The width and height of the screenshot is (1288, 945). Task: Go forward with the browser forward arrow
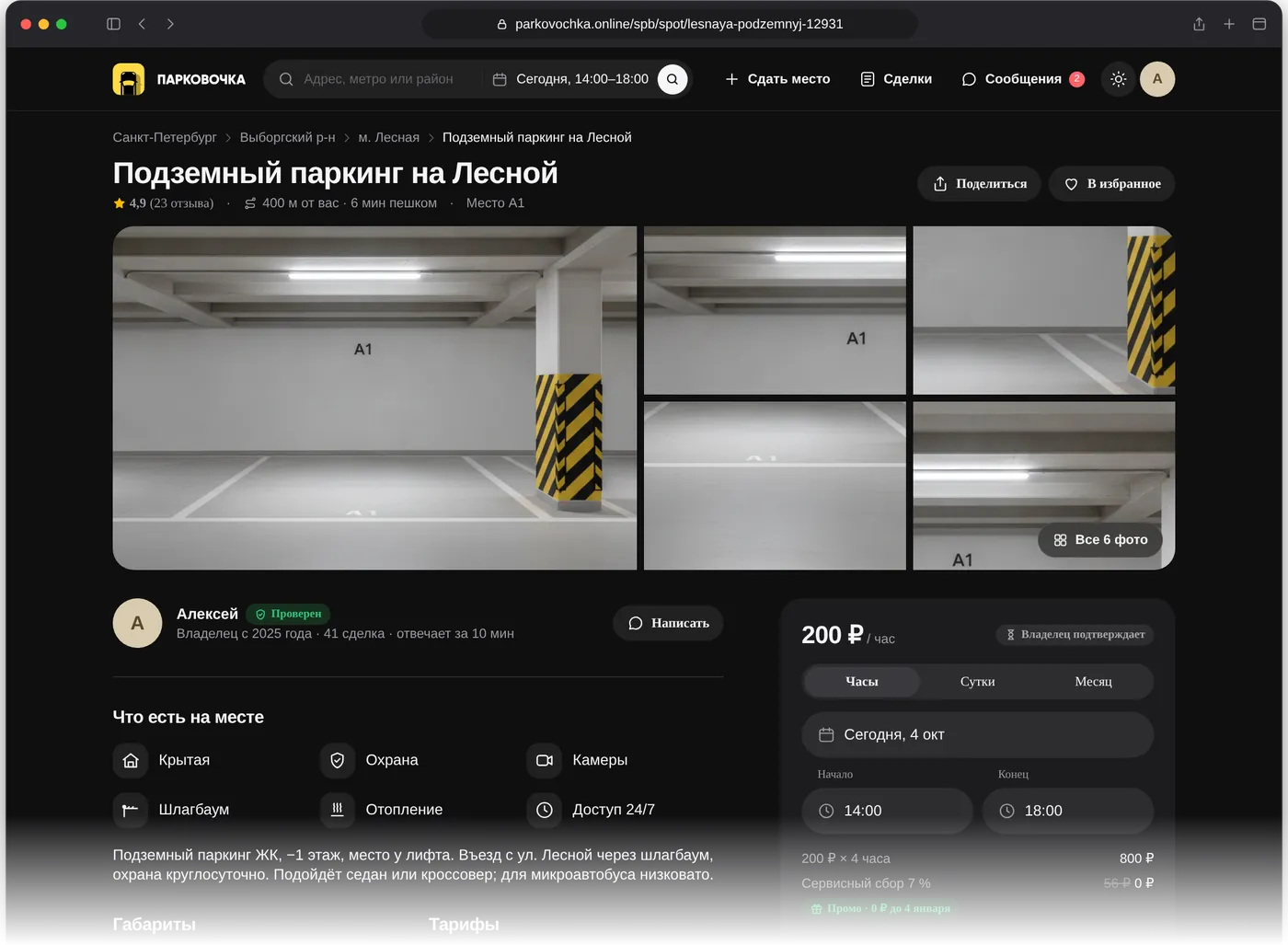(170, 24)
